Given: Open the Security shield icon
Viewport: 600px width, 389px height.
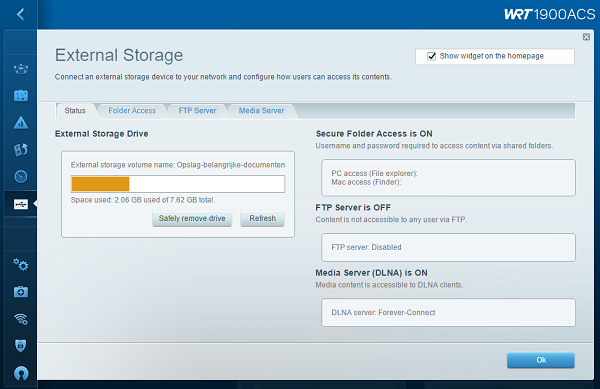Looking at the screenshot, I should (21, 346).
